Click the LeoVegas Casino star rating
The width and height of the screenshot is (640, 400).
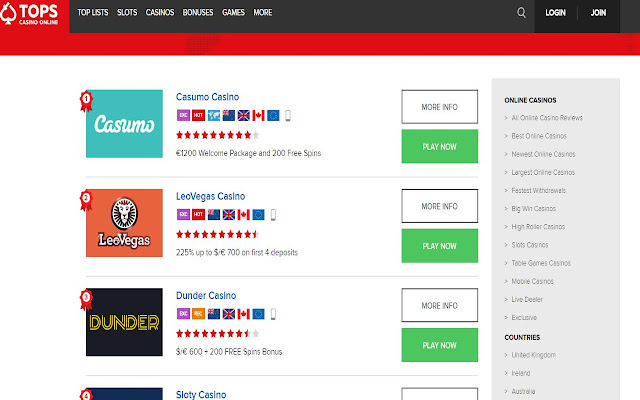pyautogui.click(x=218, y=234)
